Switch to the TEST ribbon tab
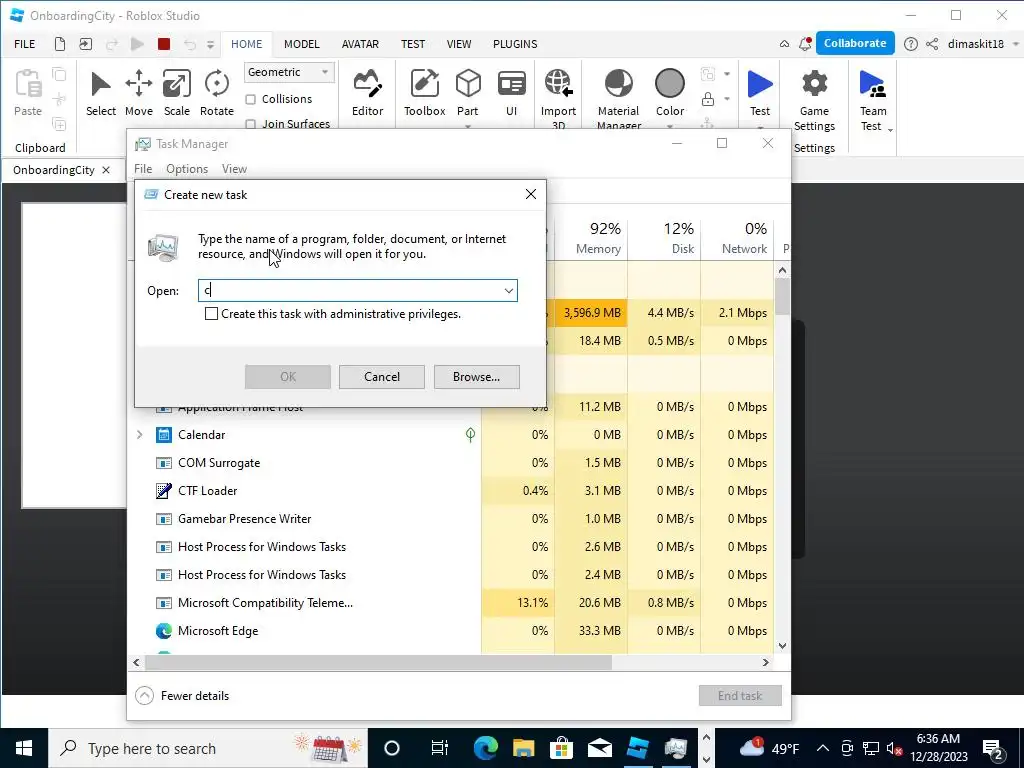The image size is (1024, 768). click(x=413, y=44)
